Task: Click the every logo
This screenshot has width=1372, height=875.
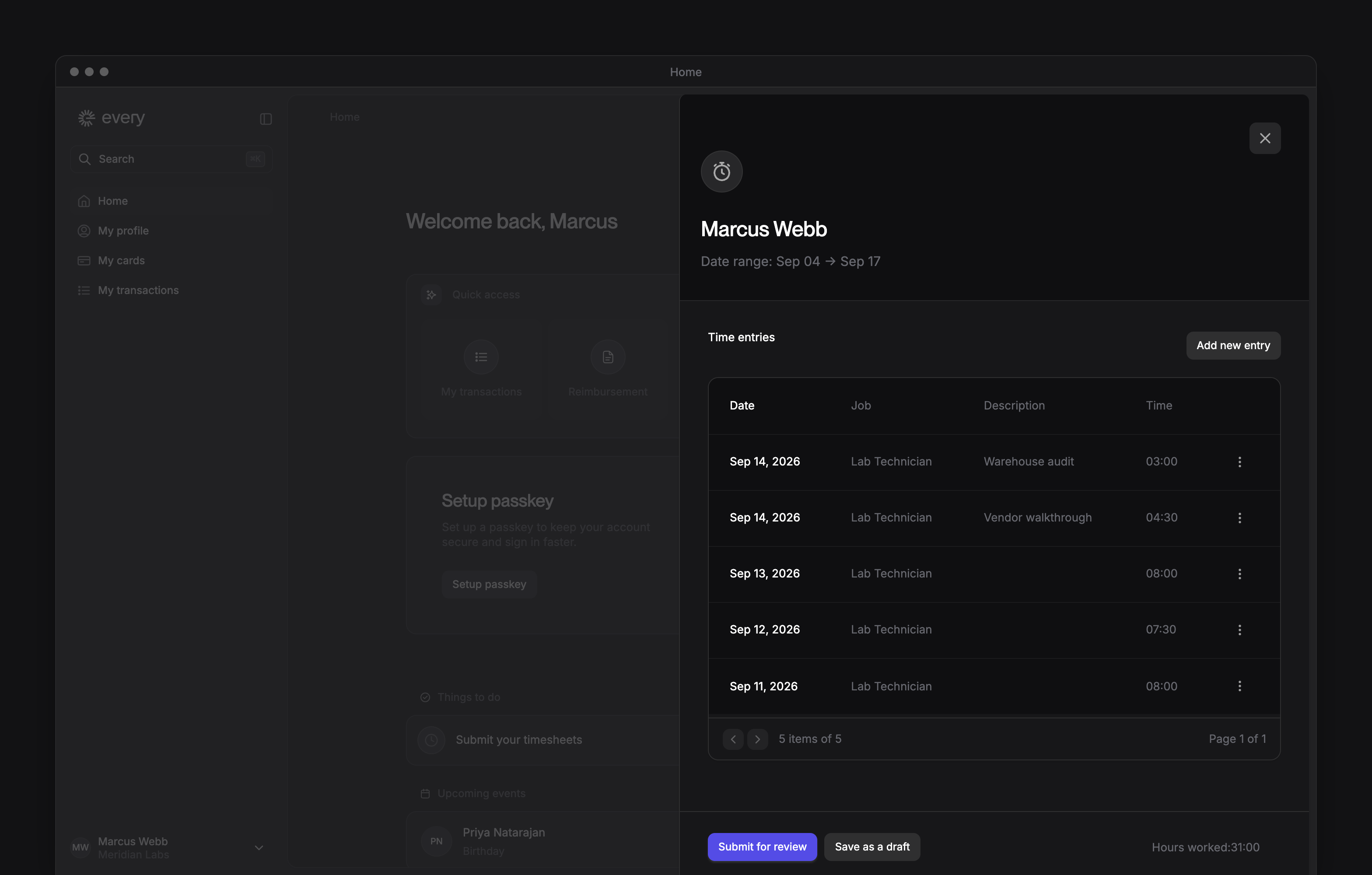Action: click(112, 118)
